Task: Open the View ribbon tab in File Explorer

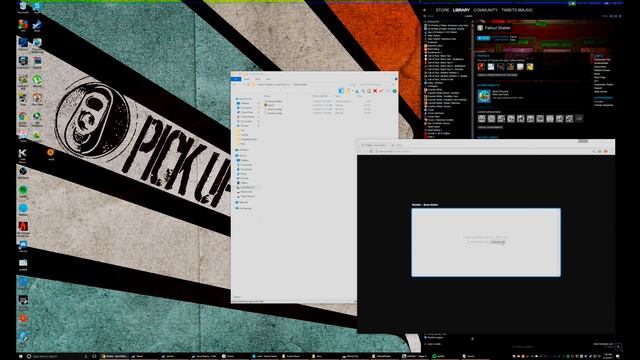Action: point(268,79)
